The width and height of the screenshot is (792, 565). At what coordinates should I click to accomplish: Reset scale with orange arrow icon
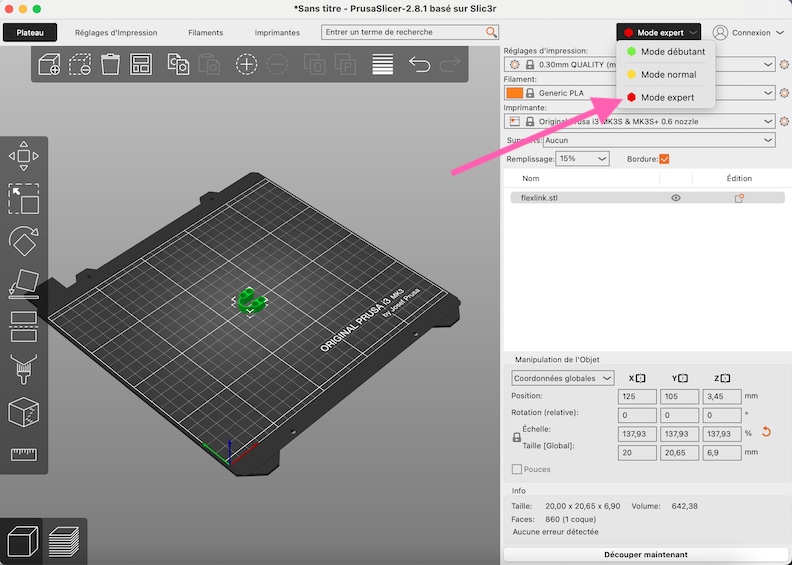click(x=766, y=432)
